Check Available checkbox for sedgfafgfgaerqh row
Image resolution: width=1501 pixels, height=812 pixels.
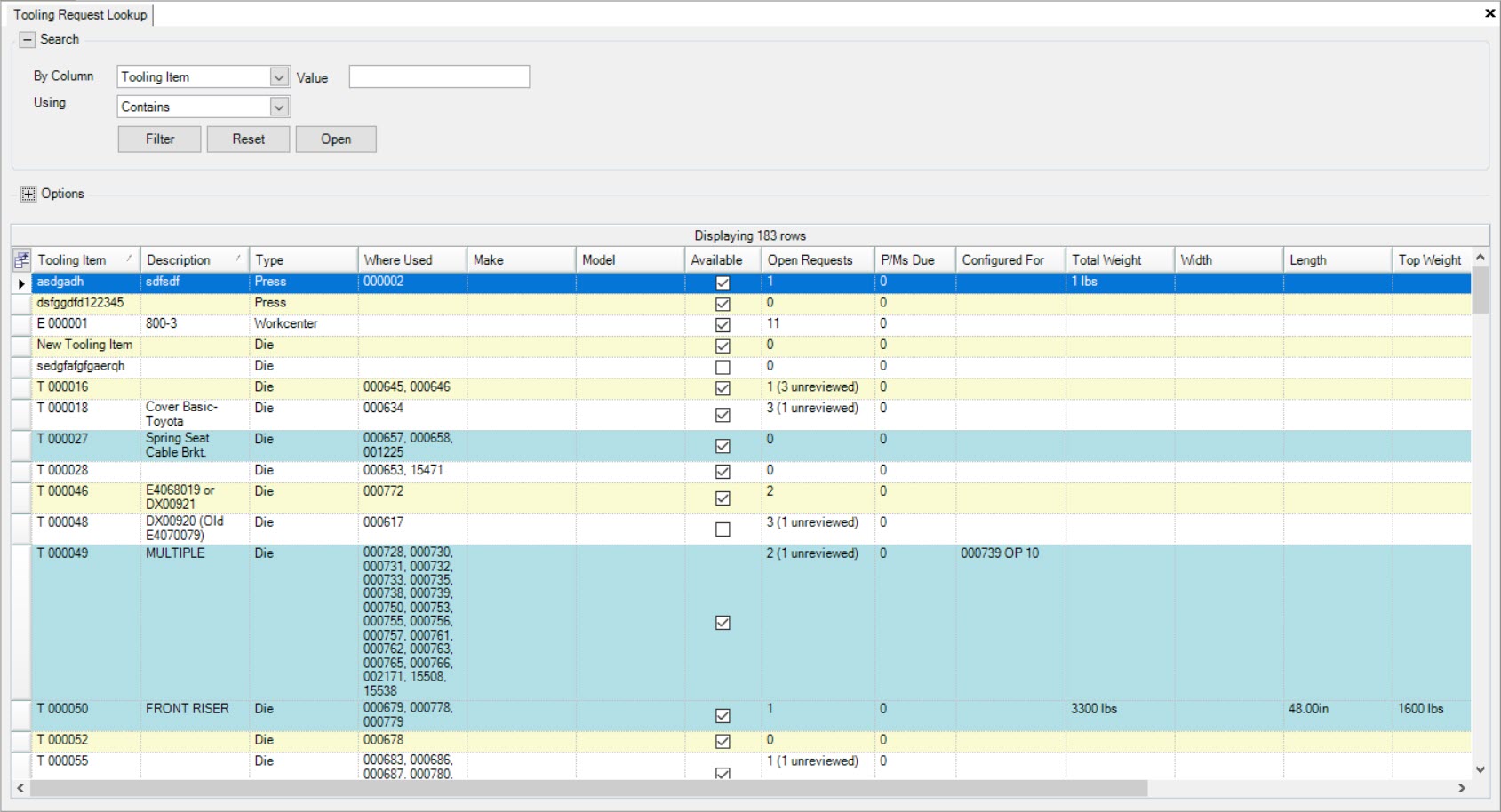[723, 367]
